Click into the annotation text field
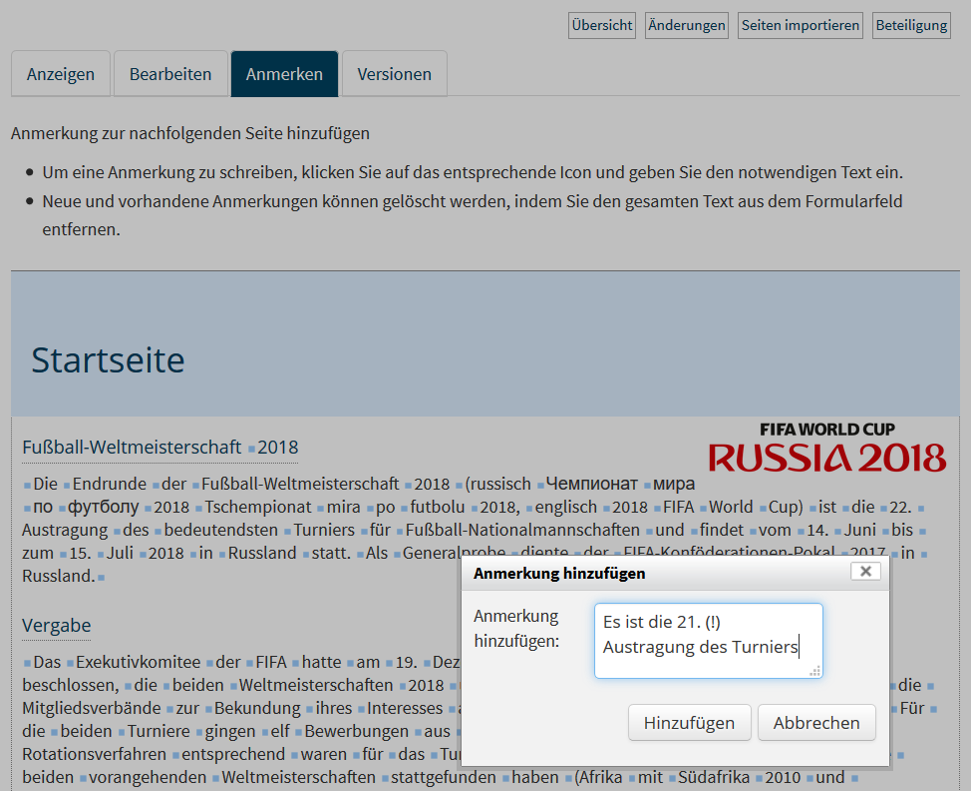 click(x=708, y=640)
